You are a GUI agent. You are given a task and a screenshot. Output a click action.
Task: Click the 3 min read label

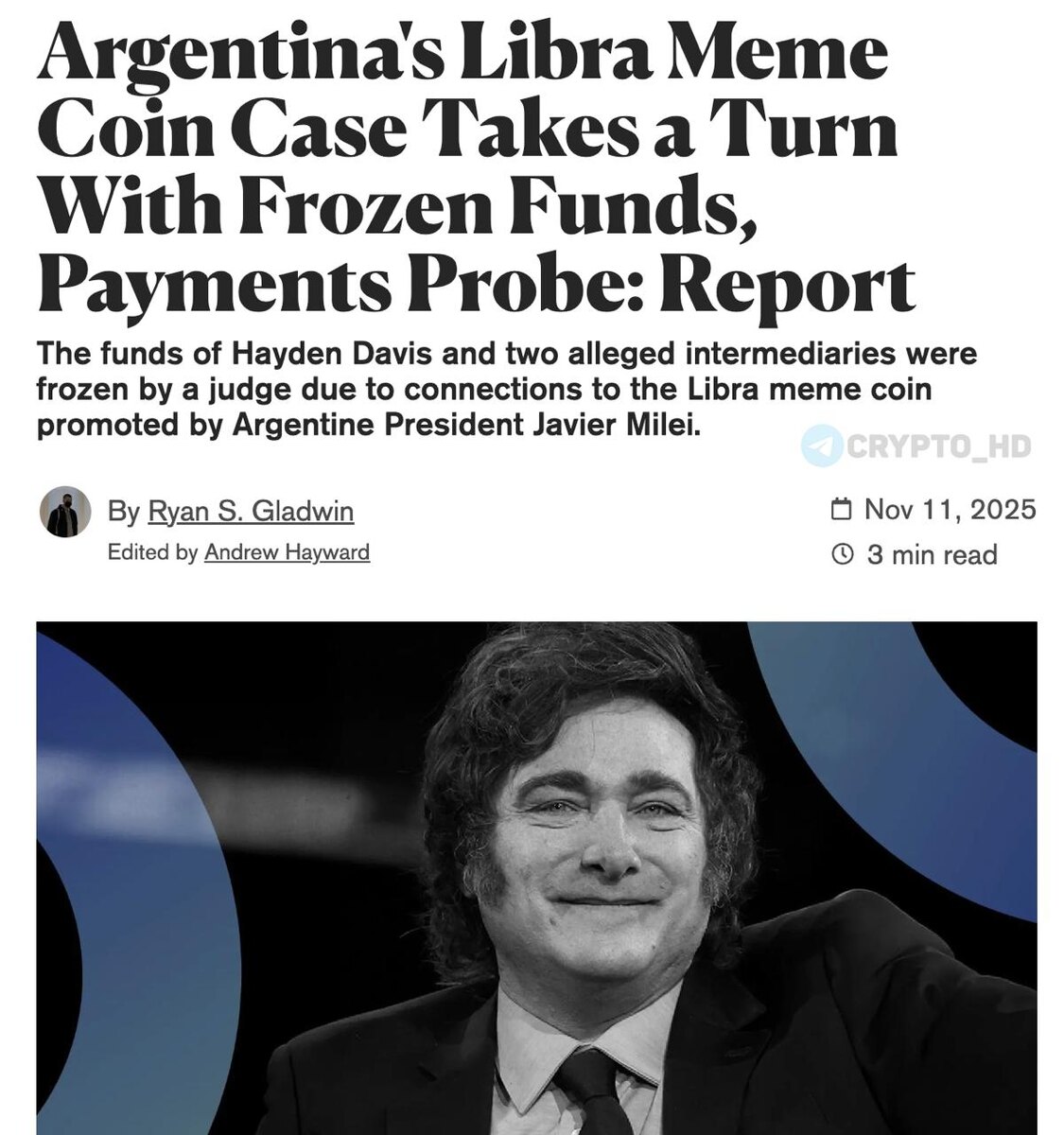click(x=932, y=553)
